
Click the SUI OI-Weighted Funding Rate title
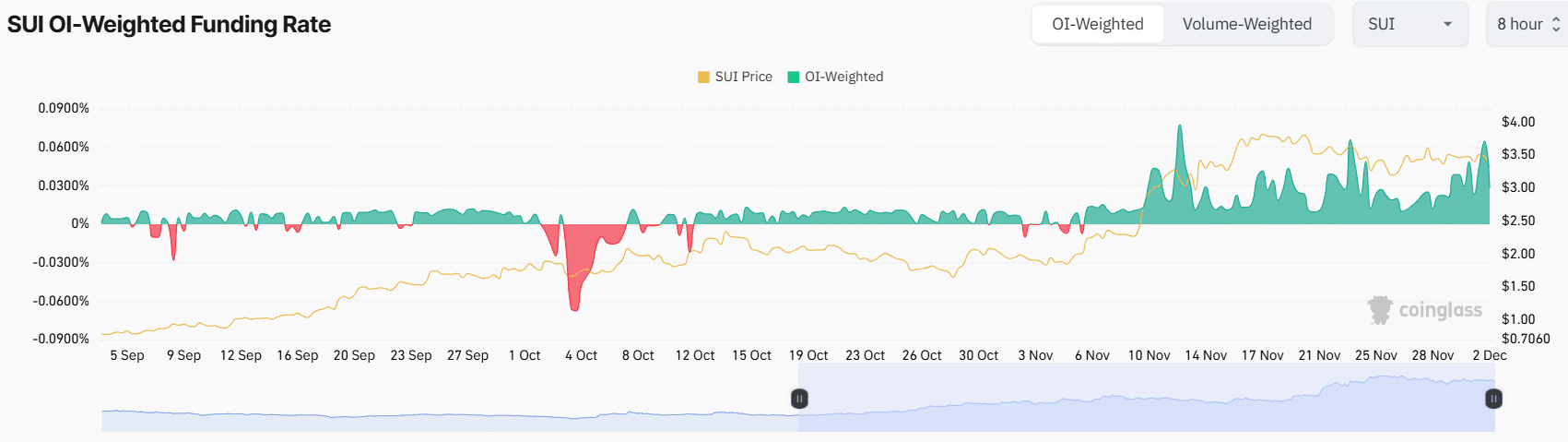tap(169, 25)
